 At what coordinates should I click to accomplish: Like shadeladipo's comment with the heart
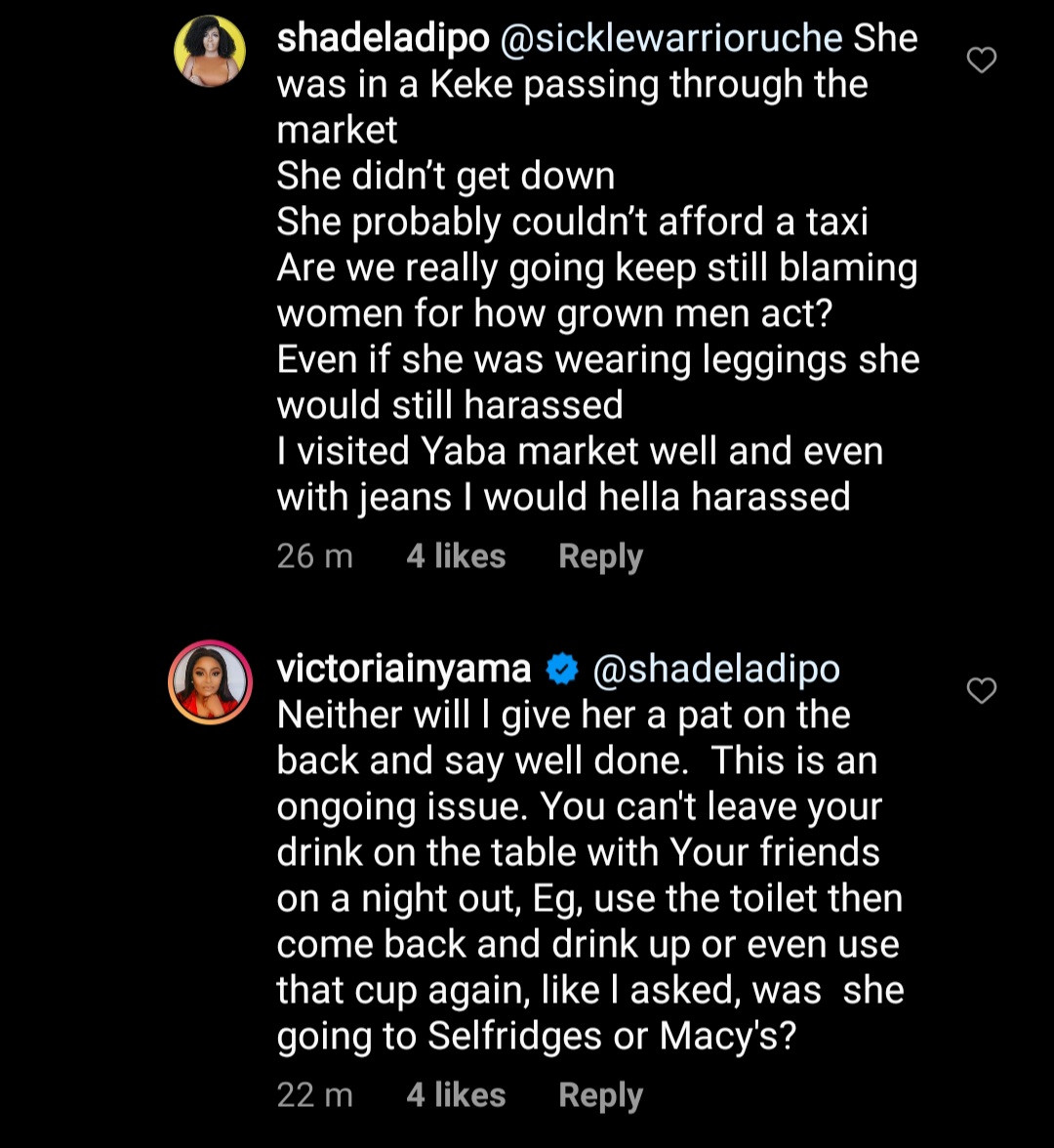(x=981, y=61)
